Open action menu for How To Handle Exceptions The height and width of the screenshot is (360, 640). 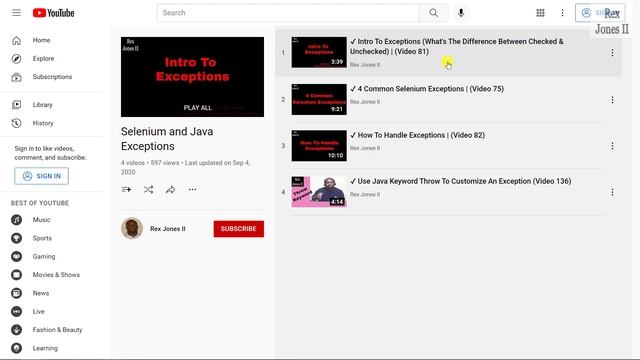tap(612, 146)
